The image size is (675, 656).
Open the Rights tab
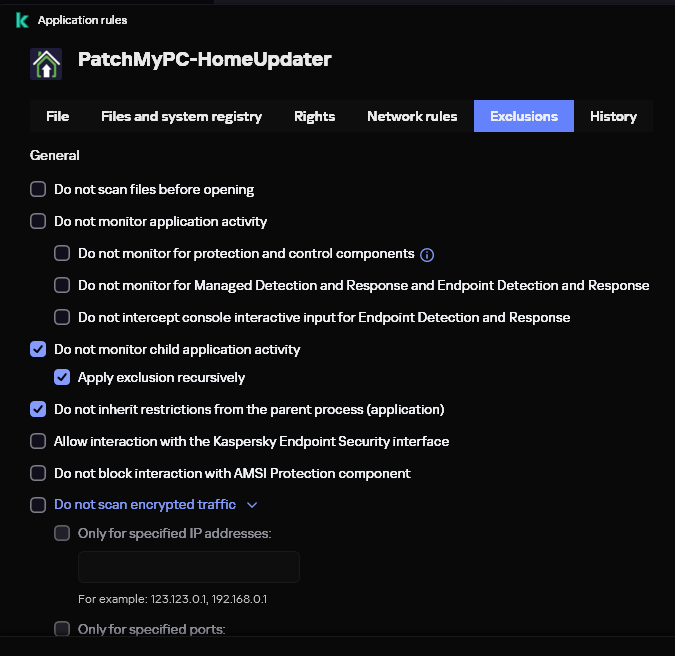[314, 117]
